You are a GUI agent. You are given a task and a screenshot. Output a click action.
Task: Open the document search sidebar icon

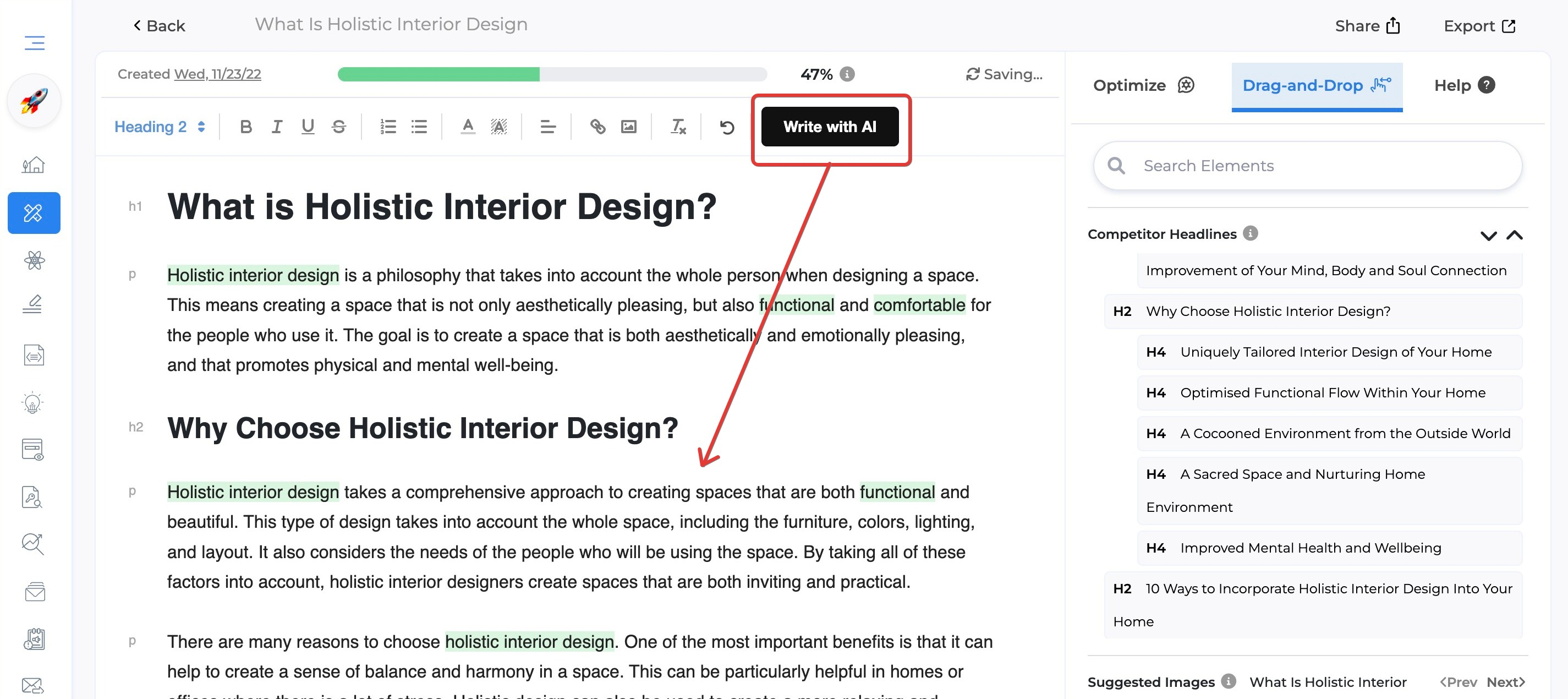pos(32,496)
